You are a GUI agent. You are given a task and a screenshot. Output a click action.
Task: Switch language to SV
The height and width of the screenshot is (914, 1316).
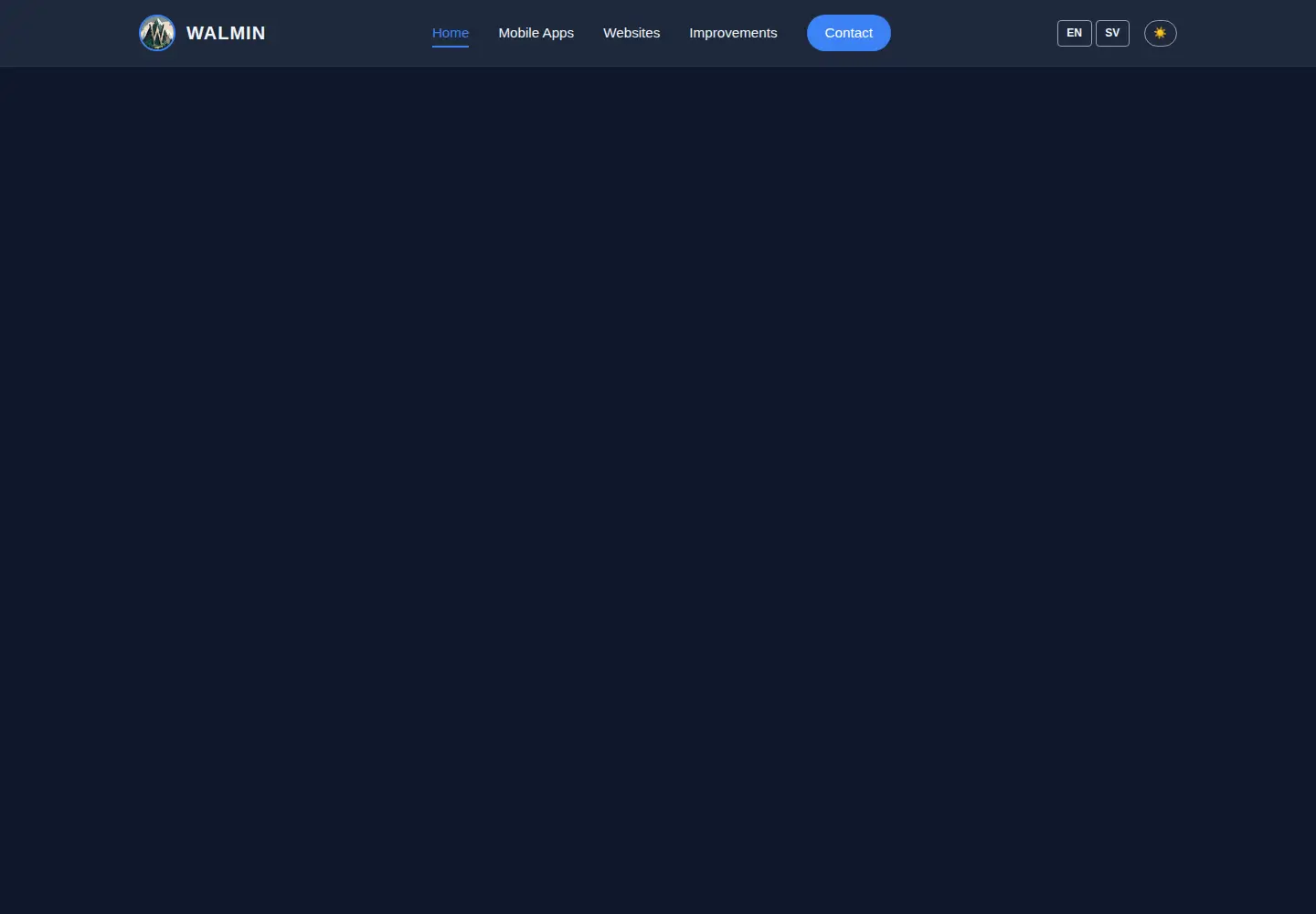(x=1112, y=33)
